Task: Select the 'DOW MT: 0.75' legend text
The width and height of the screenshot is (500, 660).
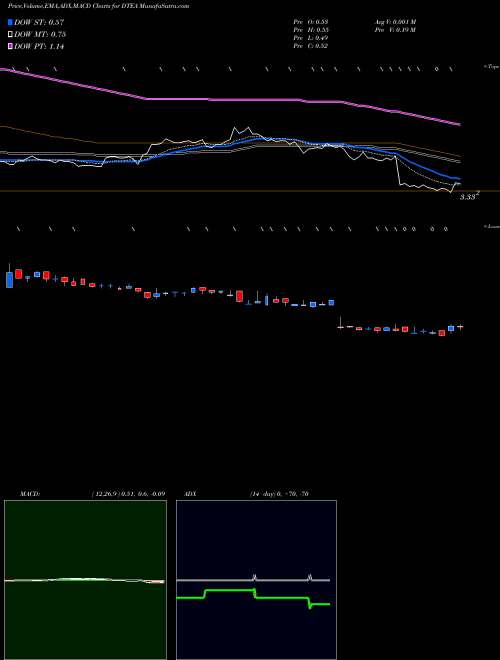Action: (x=40, y=35)
